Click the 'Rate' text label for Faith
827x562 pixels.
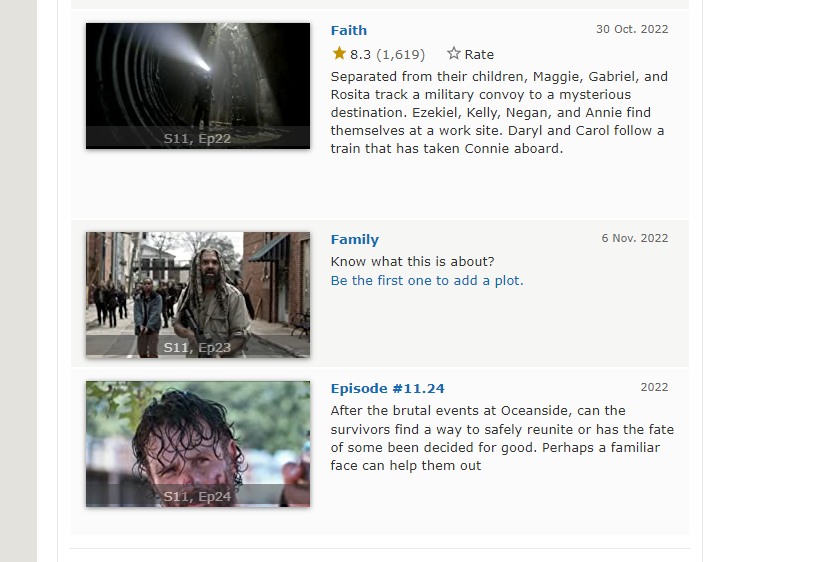479,54
